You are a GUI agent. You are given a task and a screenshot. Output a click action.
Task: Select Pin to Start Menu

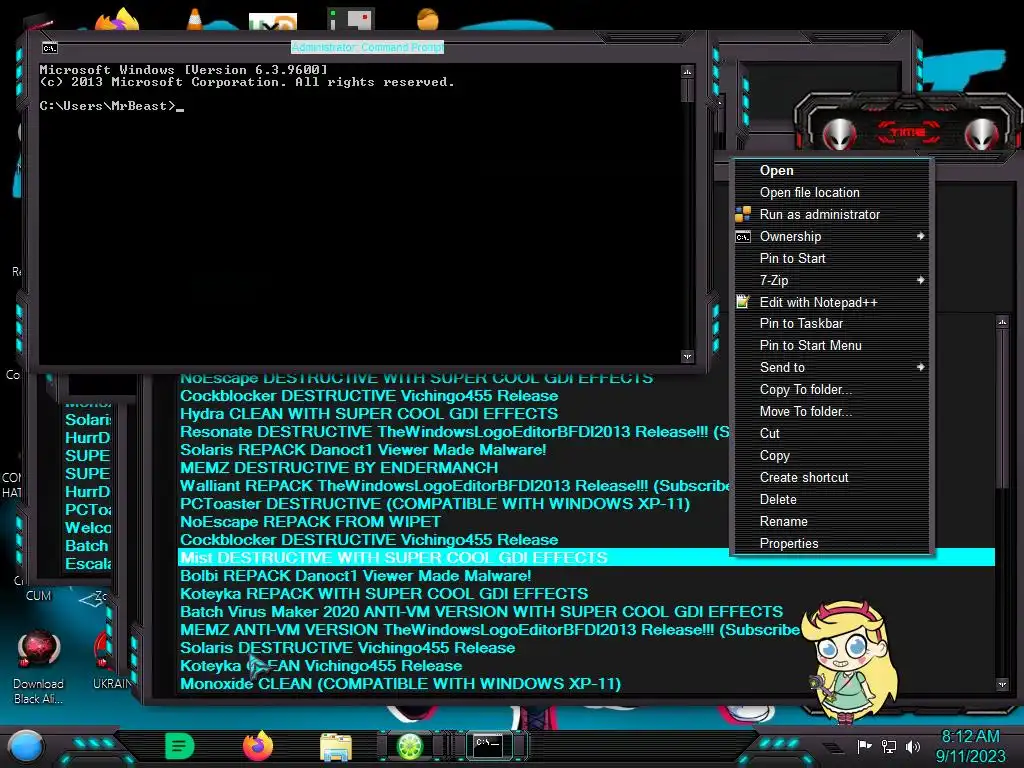832,345
